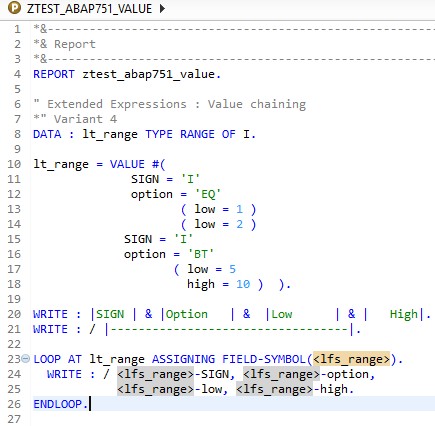Click ENDLOOP on line 26
Viewport: 435px width, 426px height.
coord(58,404)
